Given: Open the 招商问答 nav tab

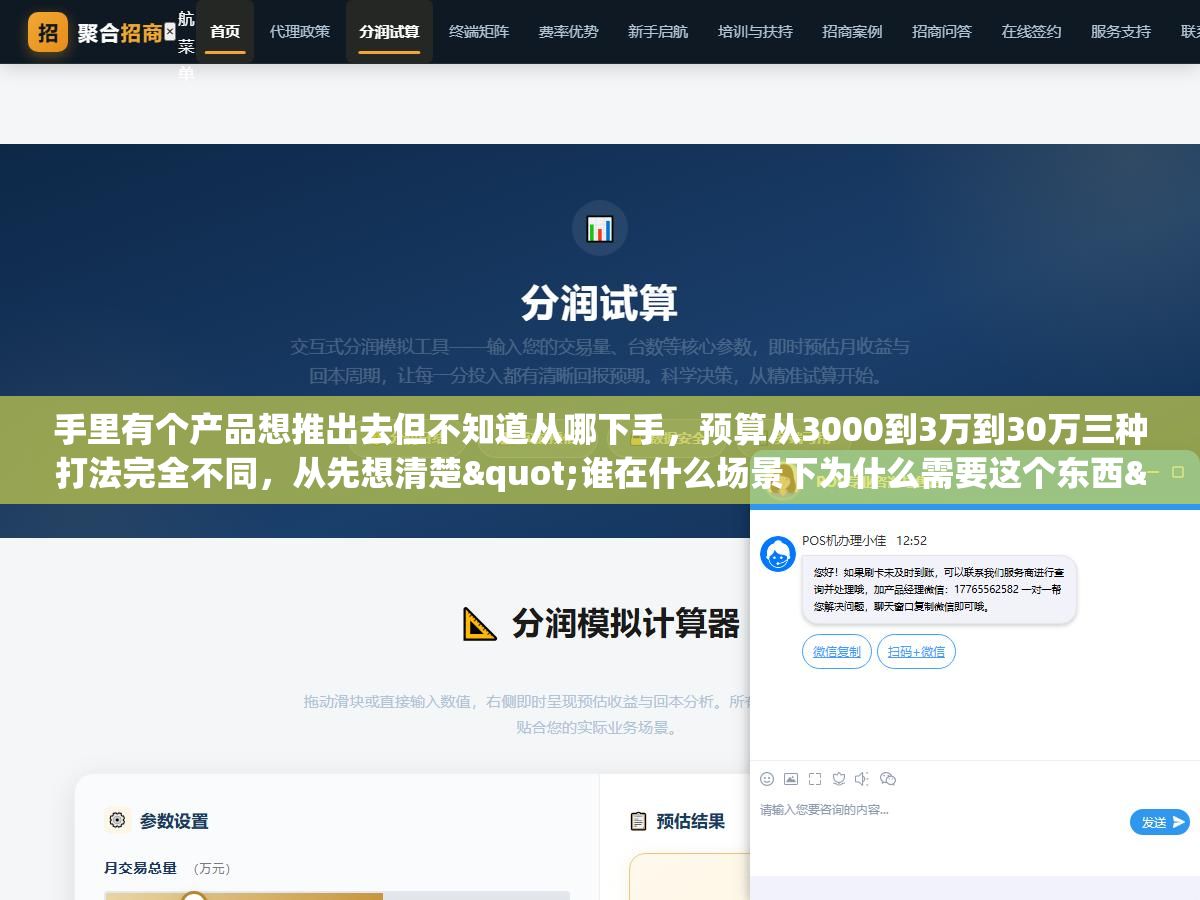Looking at the screenshot, I should [x=942, y=32].
